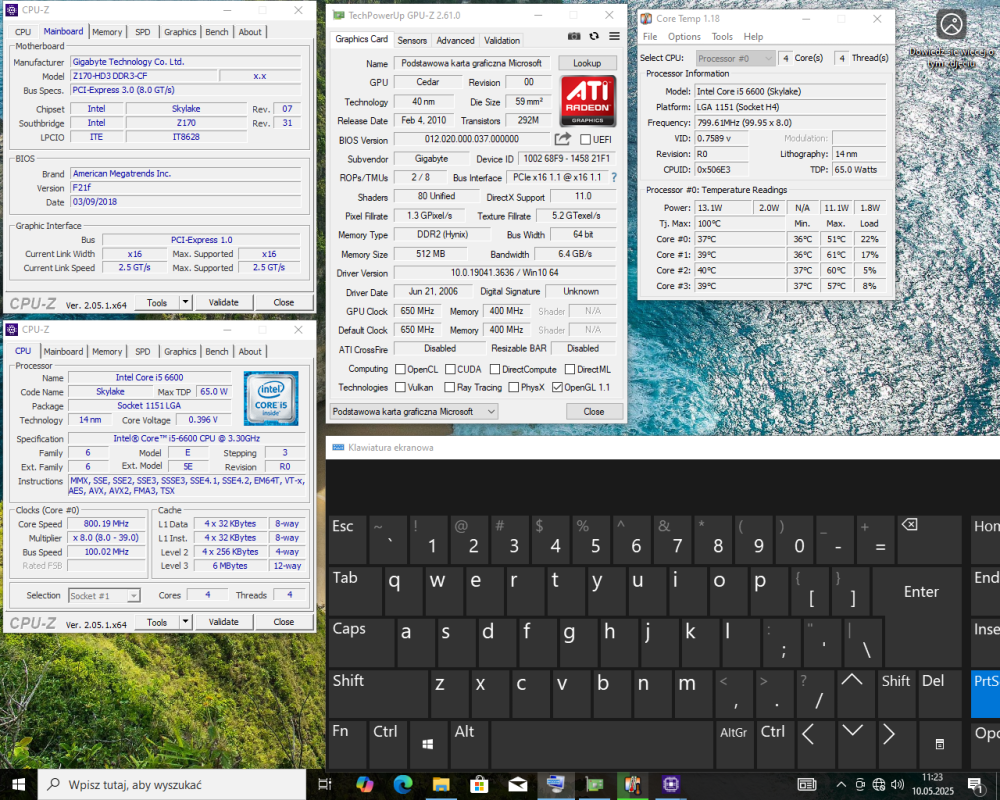Image resolution: width=1000 pixels, height=800 pixels.
Task: Open Core Temp thermometer icon in taskbar
Action: [631, 785]
